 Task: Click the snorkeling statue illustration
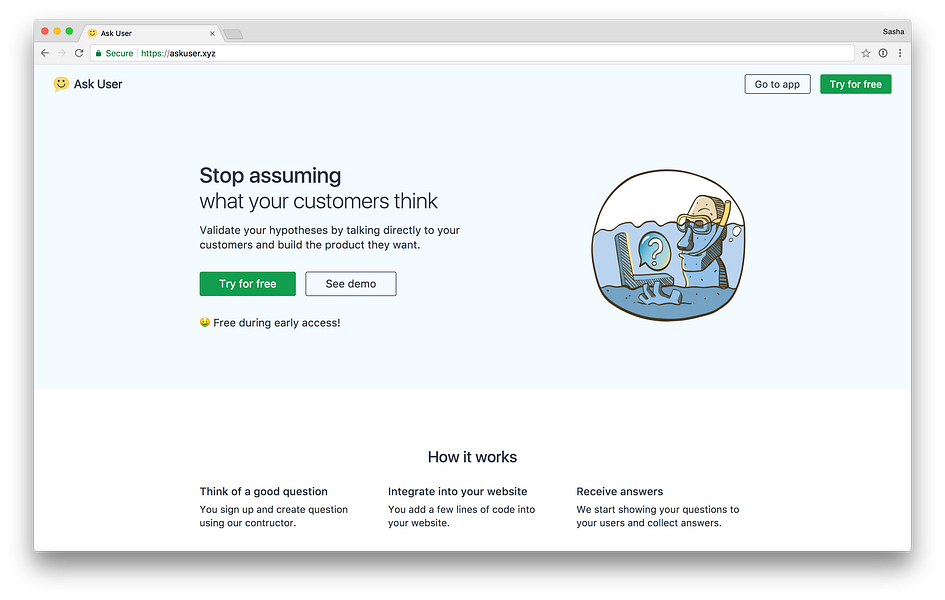pyautogui.click(x=668, y=245)
